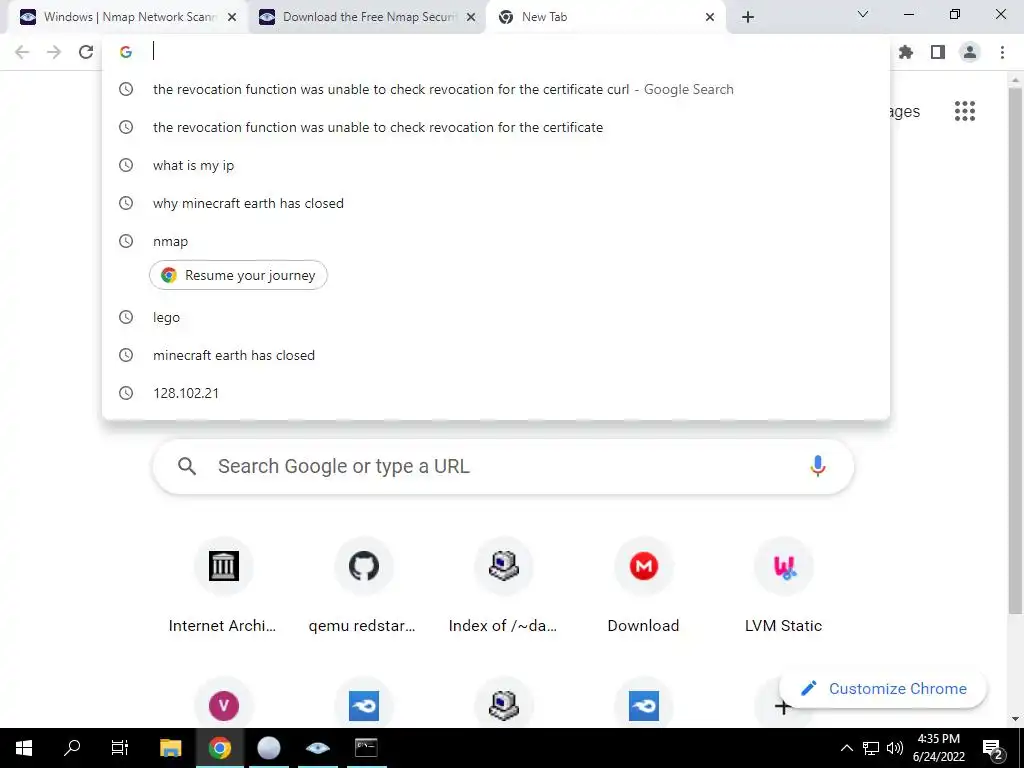Open the shortcut with purple V icon
Image resolution: width=1024 pixels, height=768 pixels.
click(223, 705)
